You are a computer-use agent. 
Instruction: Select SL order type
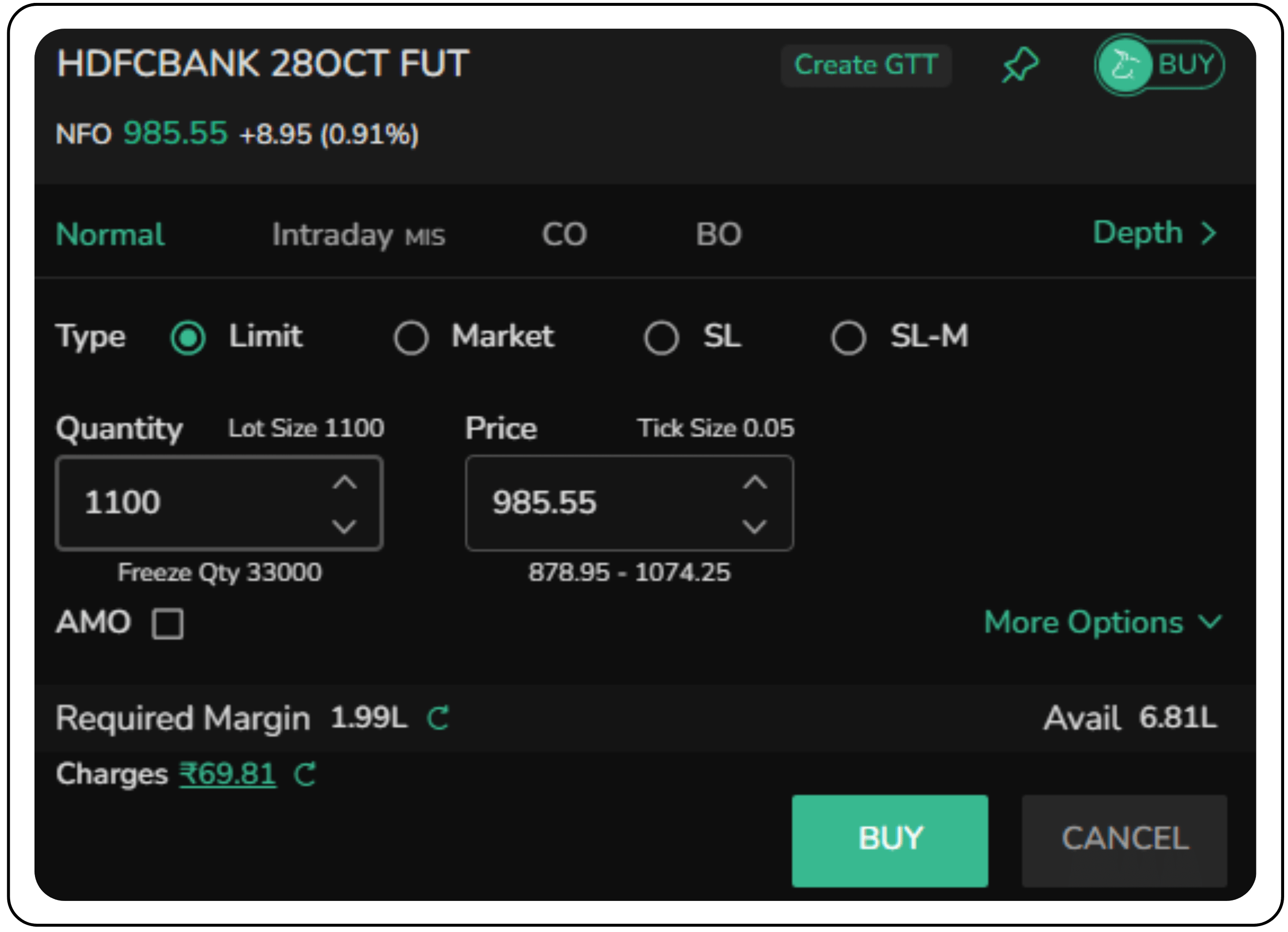pos(661,338)
